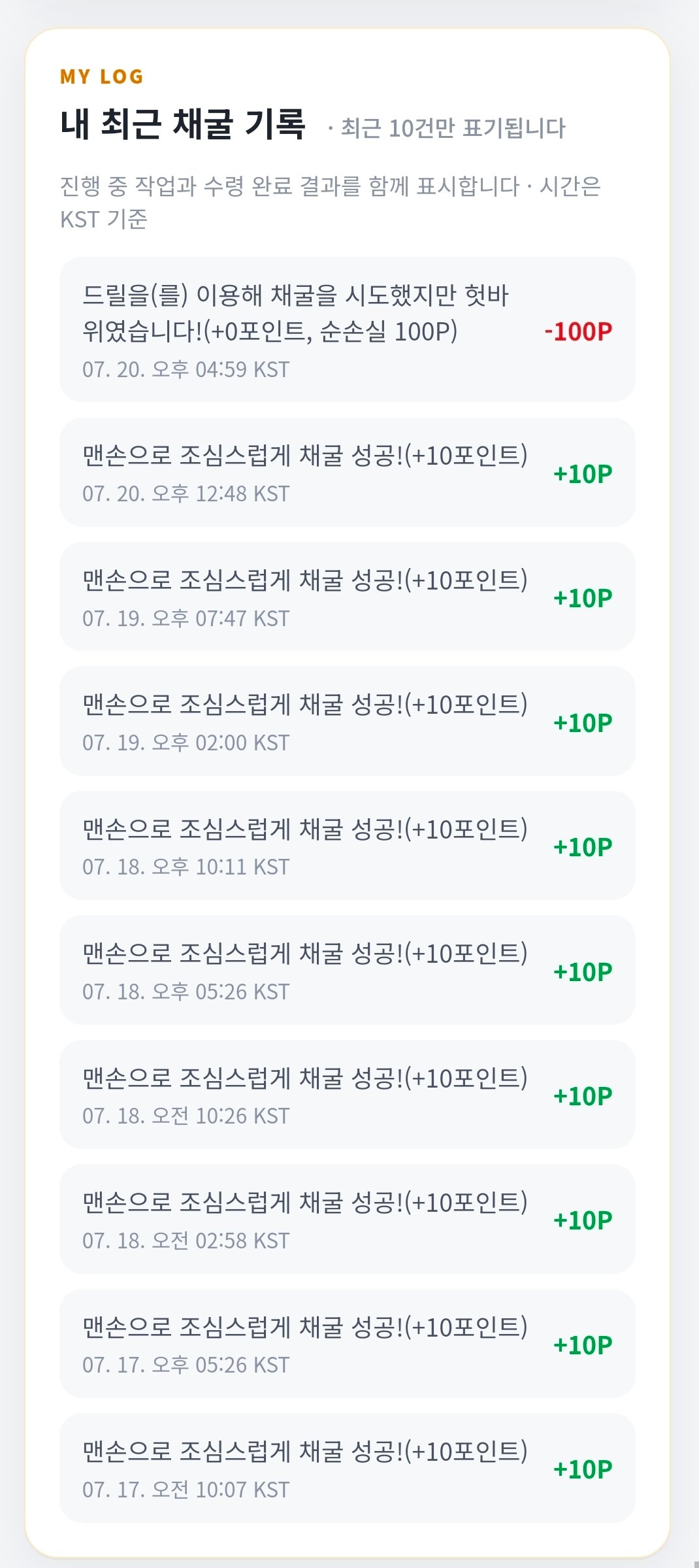Click the 07. 20. 오후 04:59 KST timestamp
The width and height of the screenshot is (699, 1568).
[x=186, y=369]
